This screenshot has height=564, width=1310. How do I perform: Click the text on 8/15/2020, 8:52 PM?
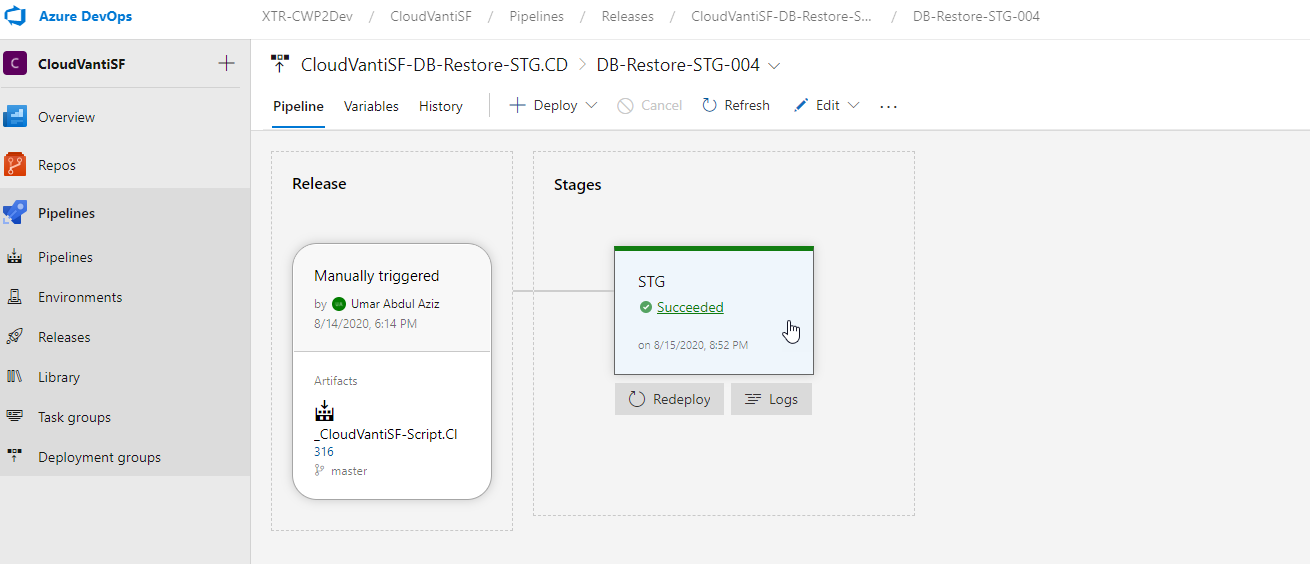coord(693,345)
